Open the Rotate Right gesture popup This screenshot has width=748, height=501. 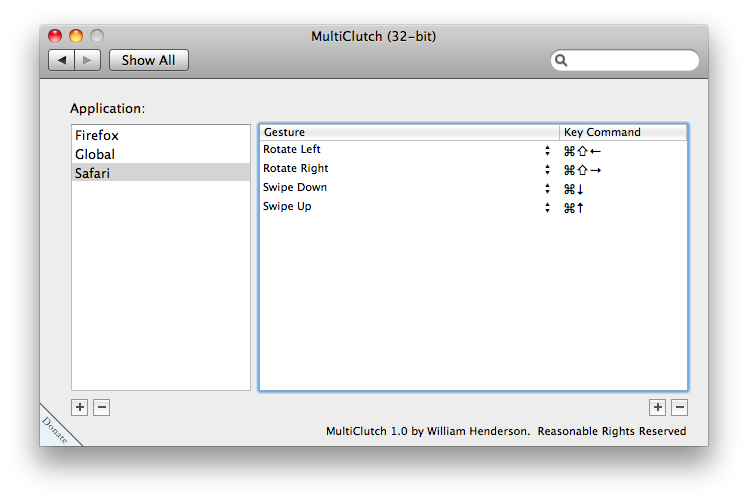547,170
